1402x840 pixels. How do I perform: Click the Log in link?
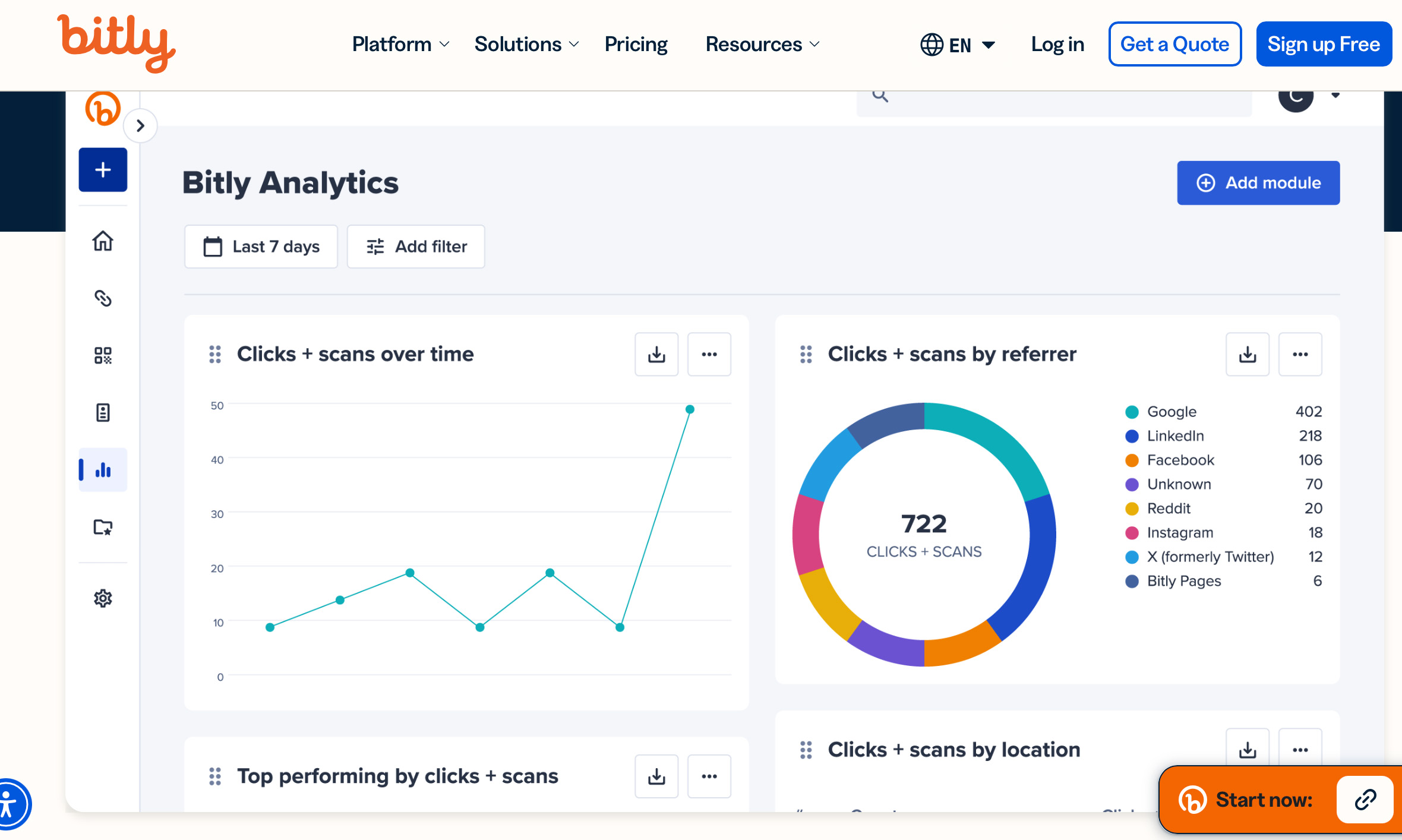pos(1057,44)
